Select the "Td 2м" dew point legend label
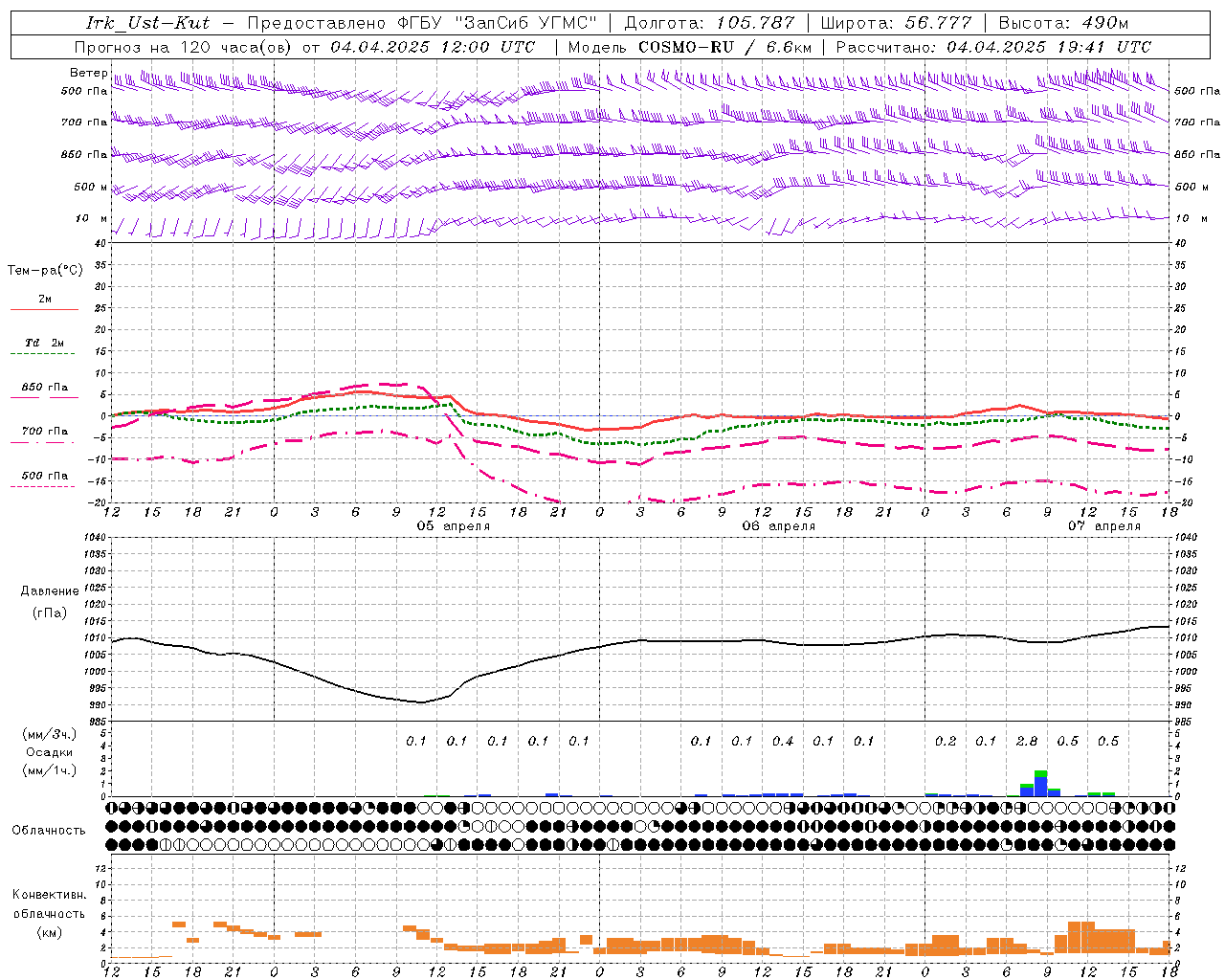Image resolution: width=1225 pixels, height=980 pixels. point(45,343)
